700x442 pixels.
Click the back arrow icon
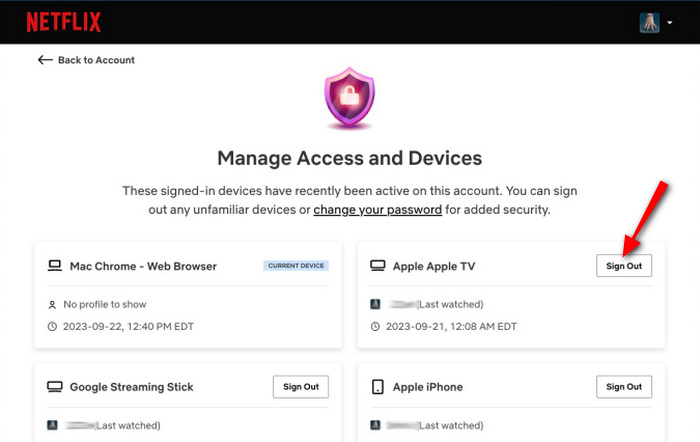coord(45,60)
